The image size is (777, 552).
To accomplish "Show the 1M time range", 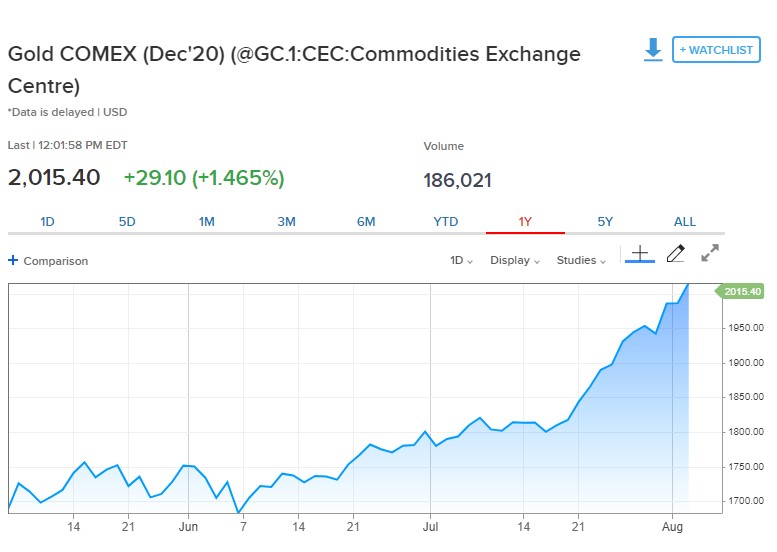I will click(207, 222).
